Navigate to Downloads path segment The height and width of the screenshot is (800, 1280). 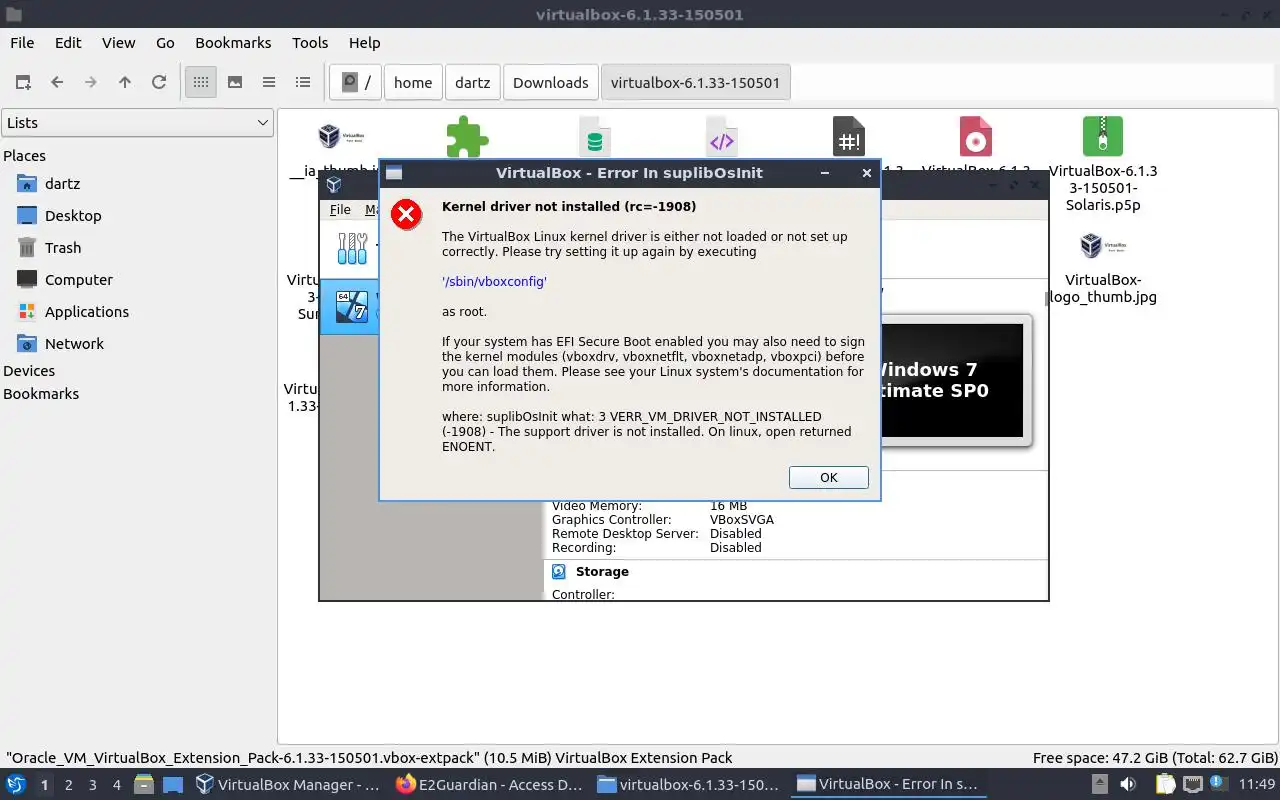coord(551,83)
